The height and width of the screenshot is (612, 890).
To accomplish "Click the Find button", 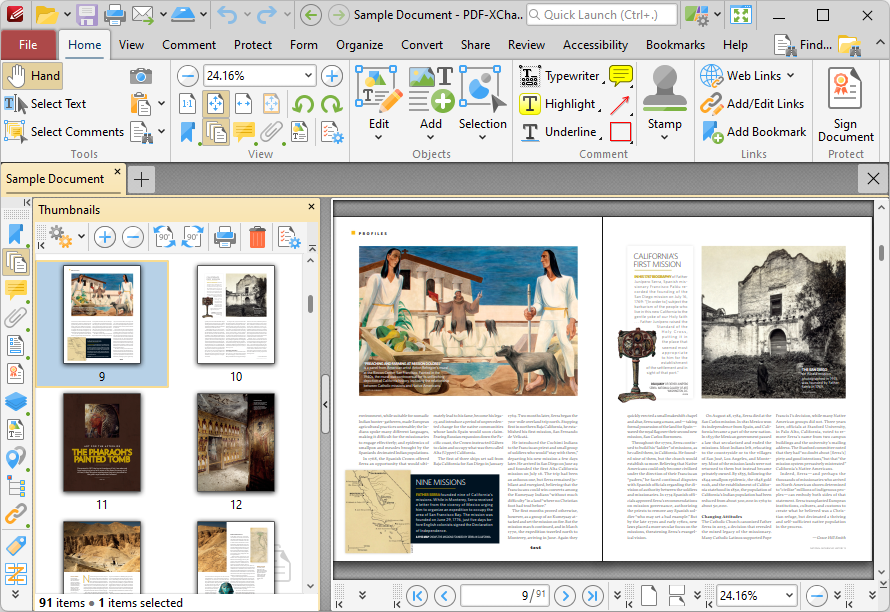I will [803, 45].
